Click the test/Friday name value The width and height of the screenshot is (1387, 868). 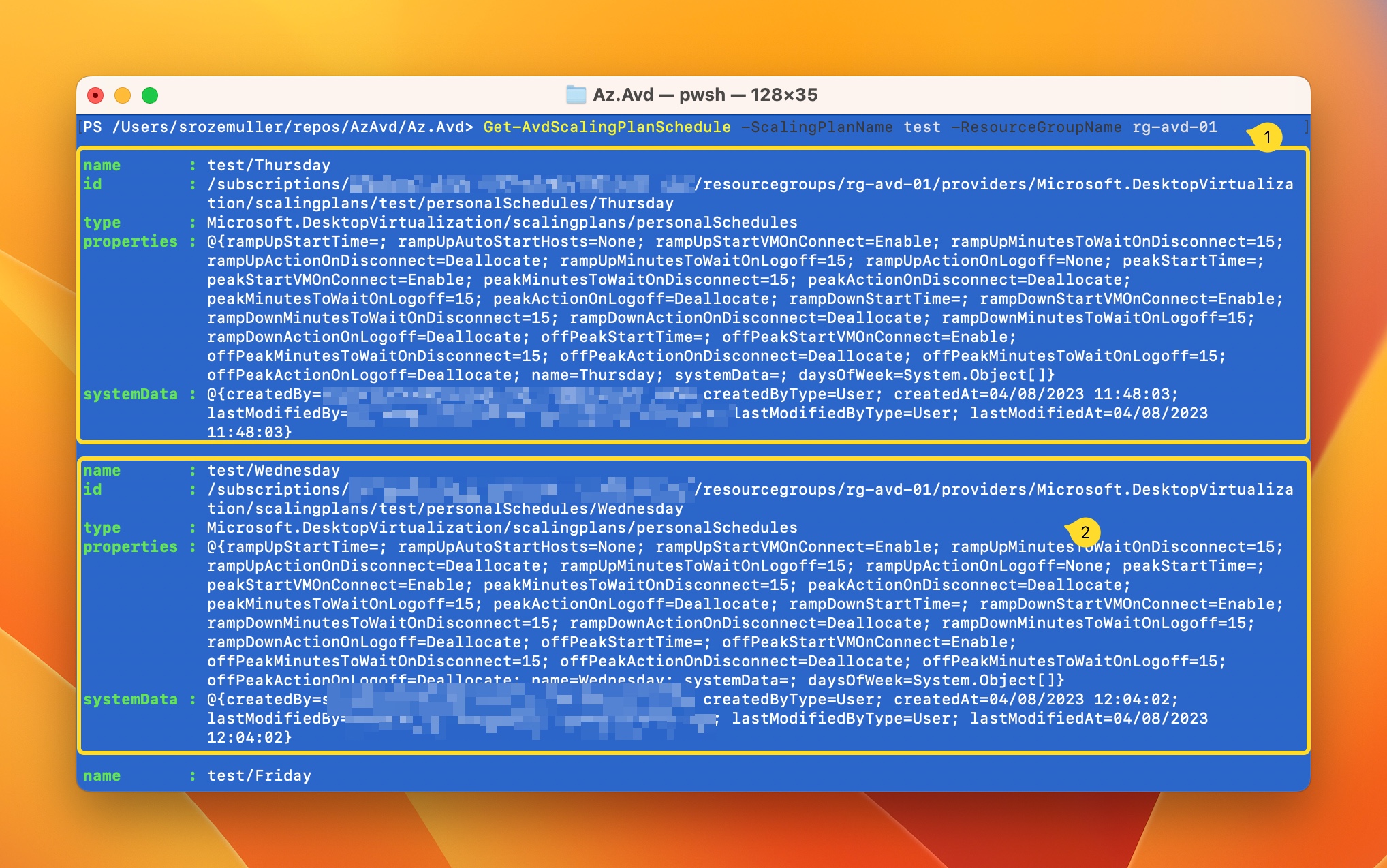pyautogui.click(x=259, y=776)
